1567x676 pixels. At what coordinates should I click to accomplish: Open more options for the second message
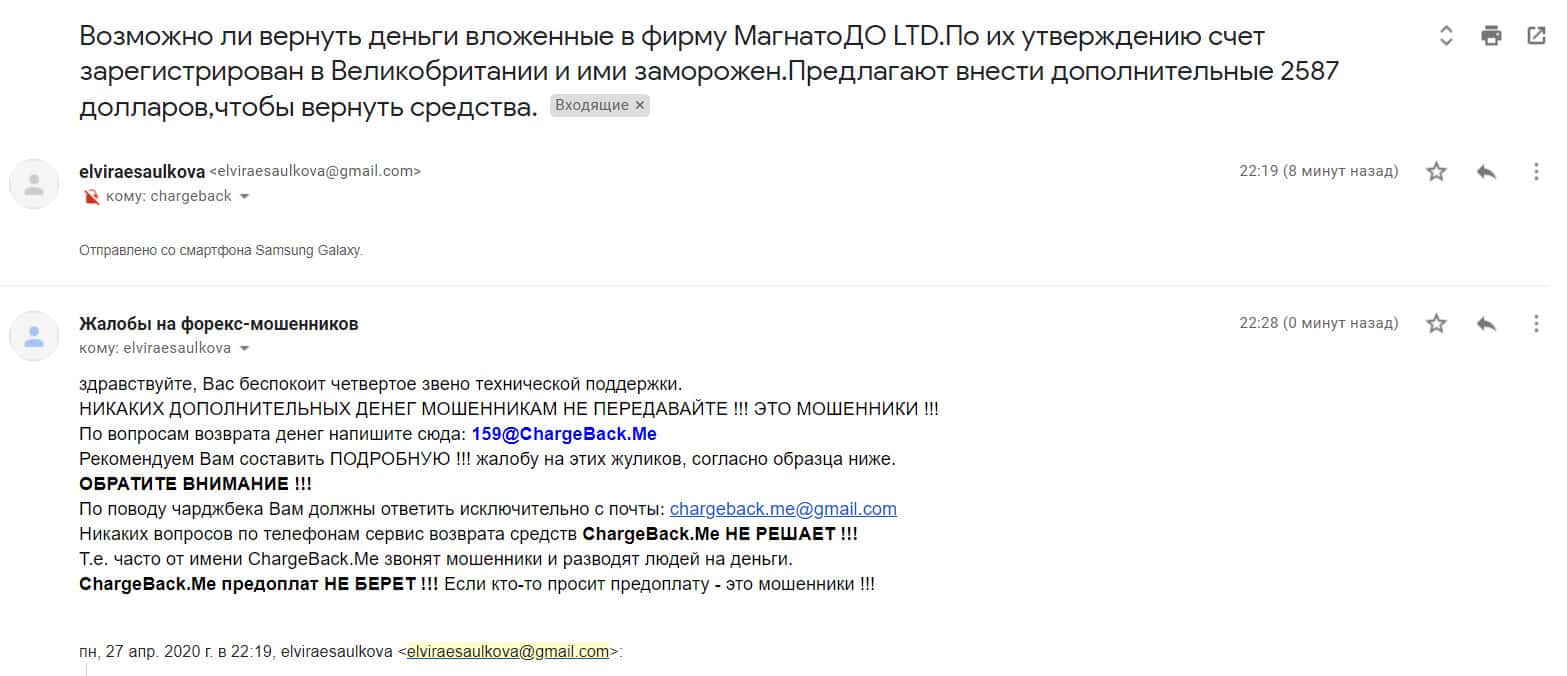1536,324
